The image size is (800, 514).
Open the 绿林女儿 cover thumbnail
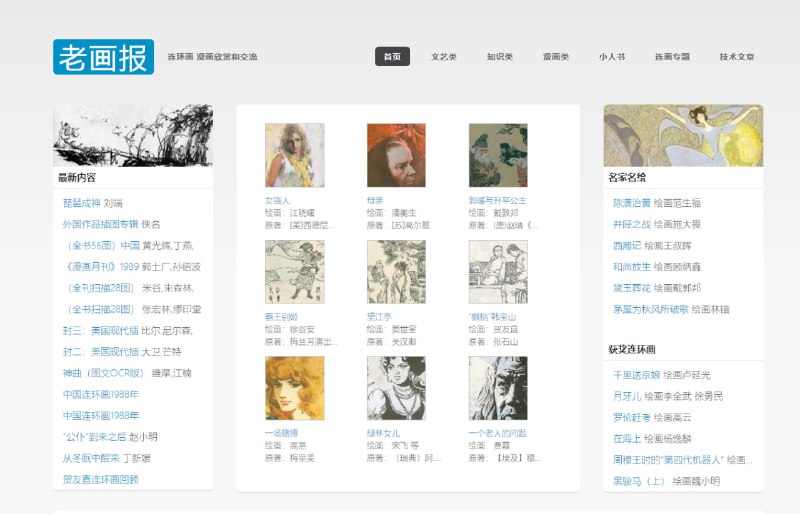point(396,388)
